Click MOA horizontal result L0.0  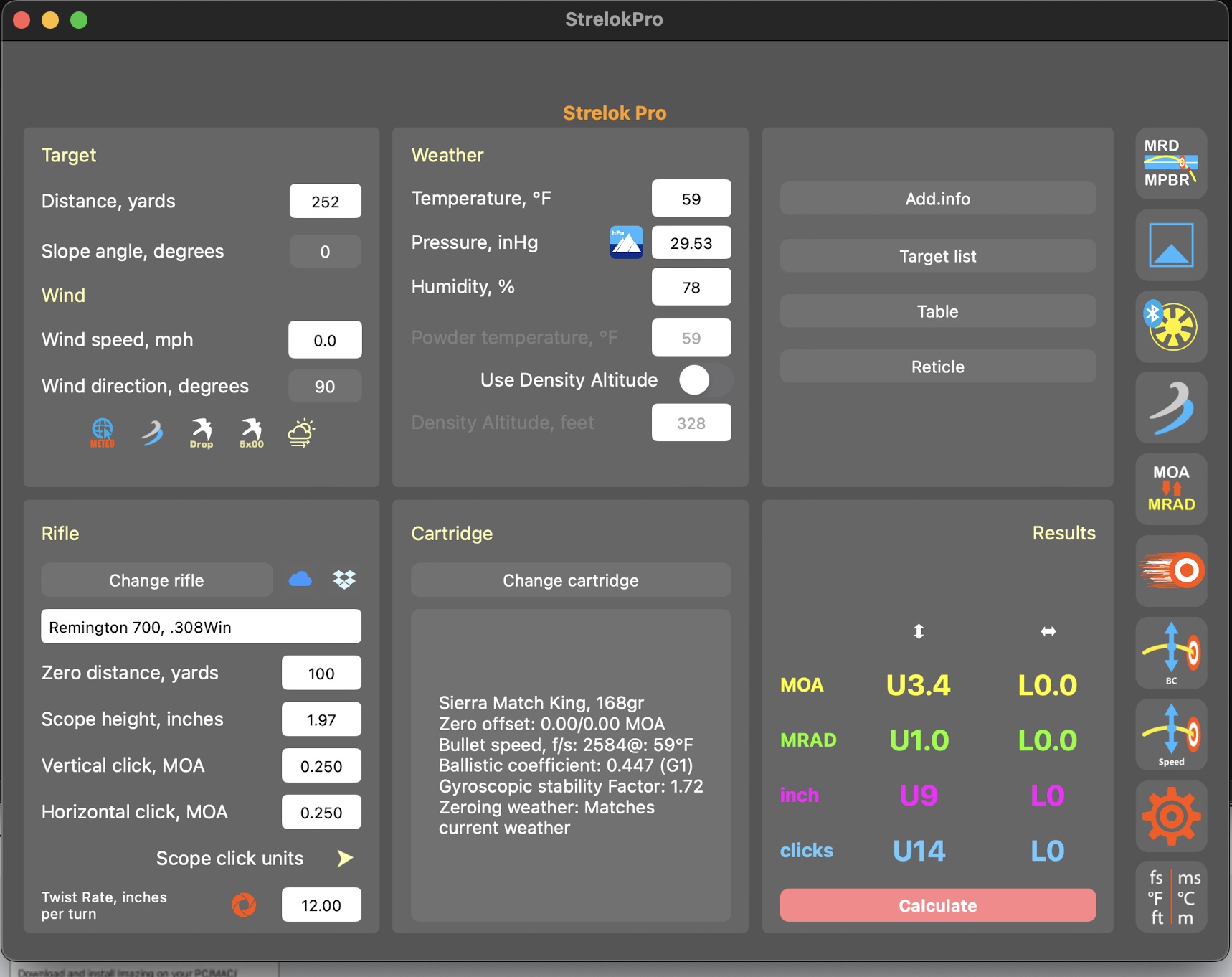point(1048,686)
